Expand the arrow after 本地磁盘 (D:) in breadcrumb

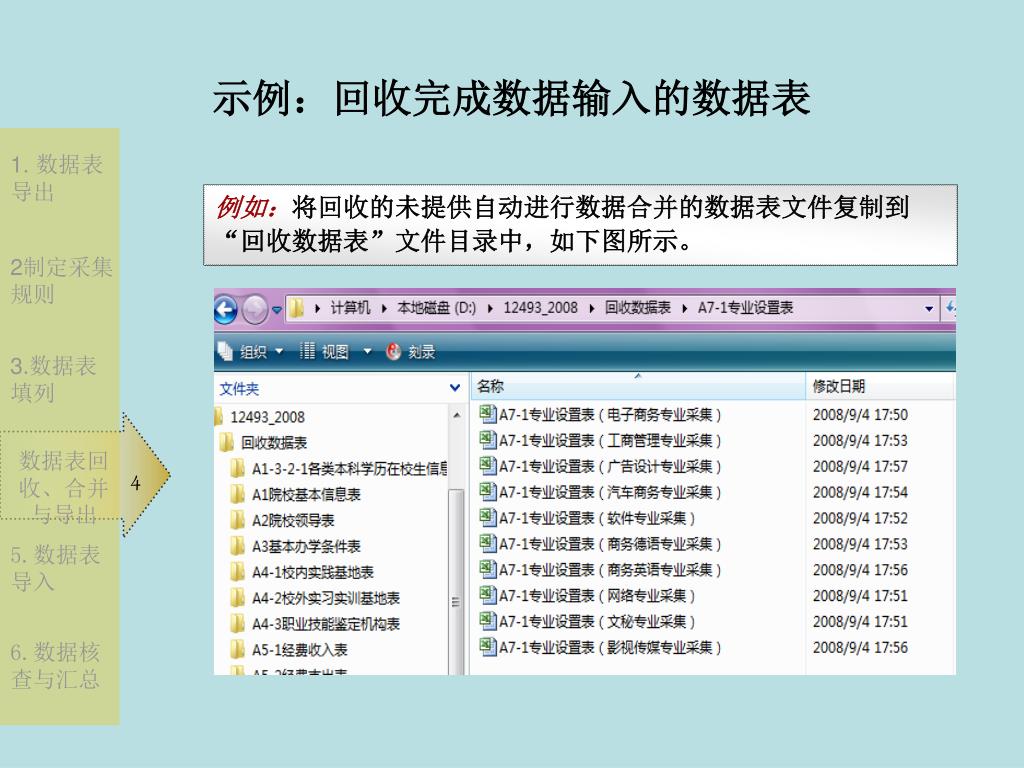click(x=490, y=308)
